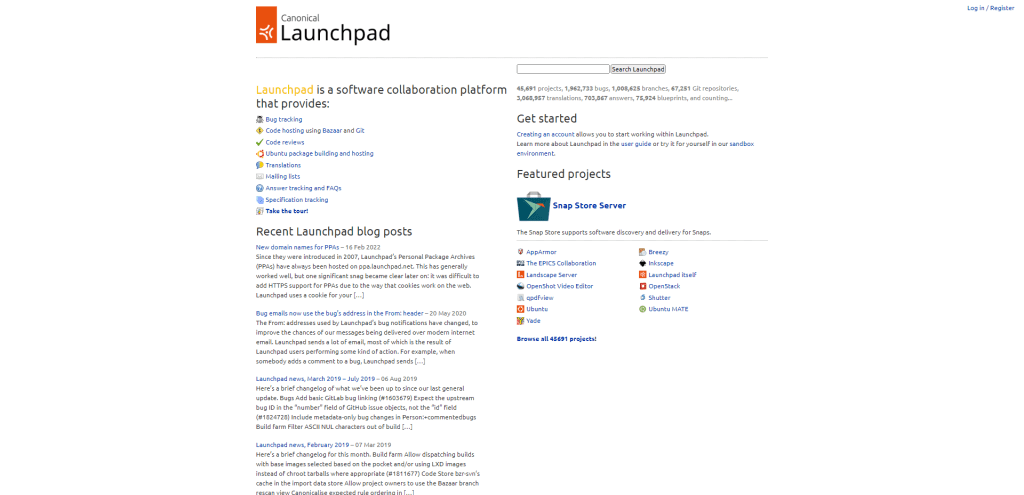Click the Launchpad word in the headline
The width and height of the screenshot is (1024, 495).
pyautogui.click(x=285, y=89)
